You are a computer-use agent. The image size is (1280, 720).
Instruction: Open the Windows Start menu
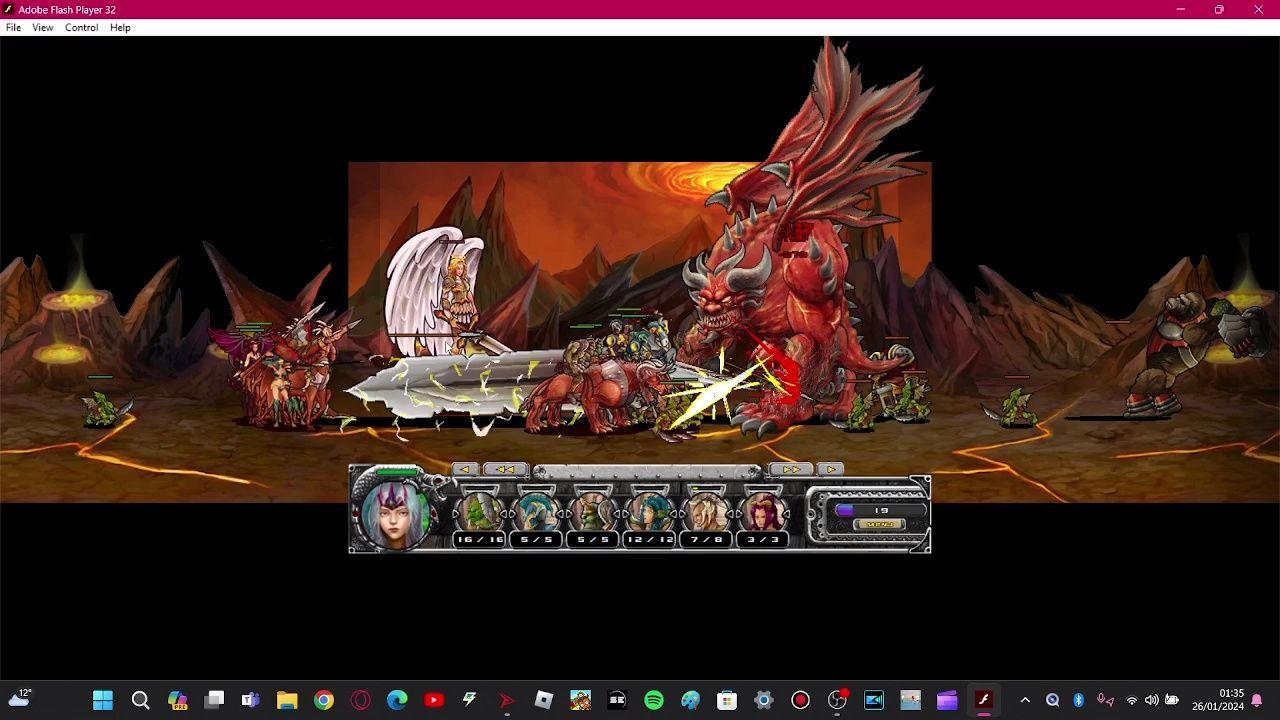coord(103,700)
